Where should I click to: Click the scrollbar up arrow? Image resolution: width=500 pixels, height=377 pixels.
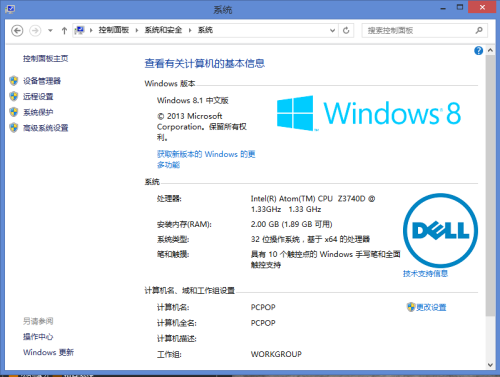[x=490, y=50]
